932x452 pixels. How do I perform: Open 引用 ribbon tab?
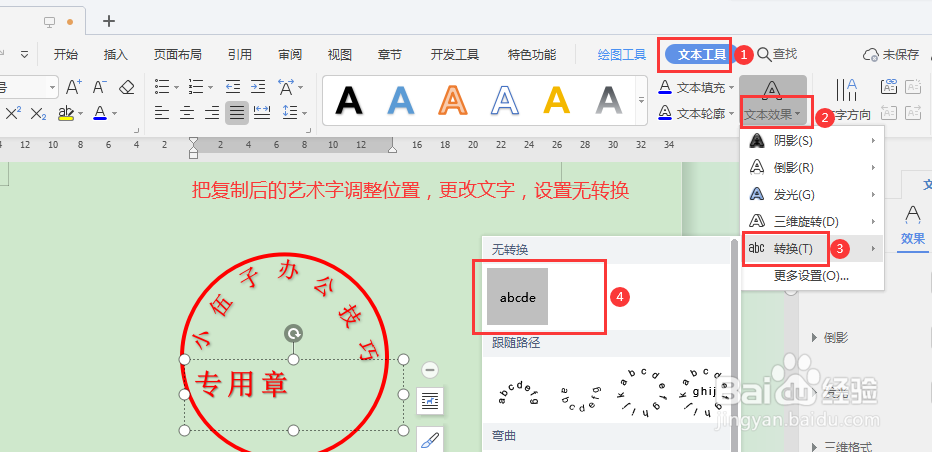coord(240,55)
